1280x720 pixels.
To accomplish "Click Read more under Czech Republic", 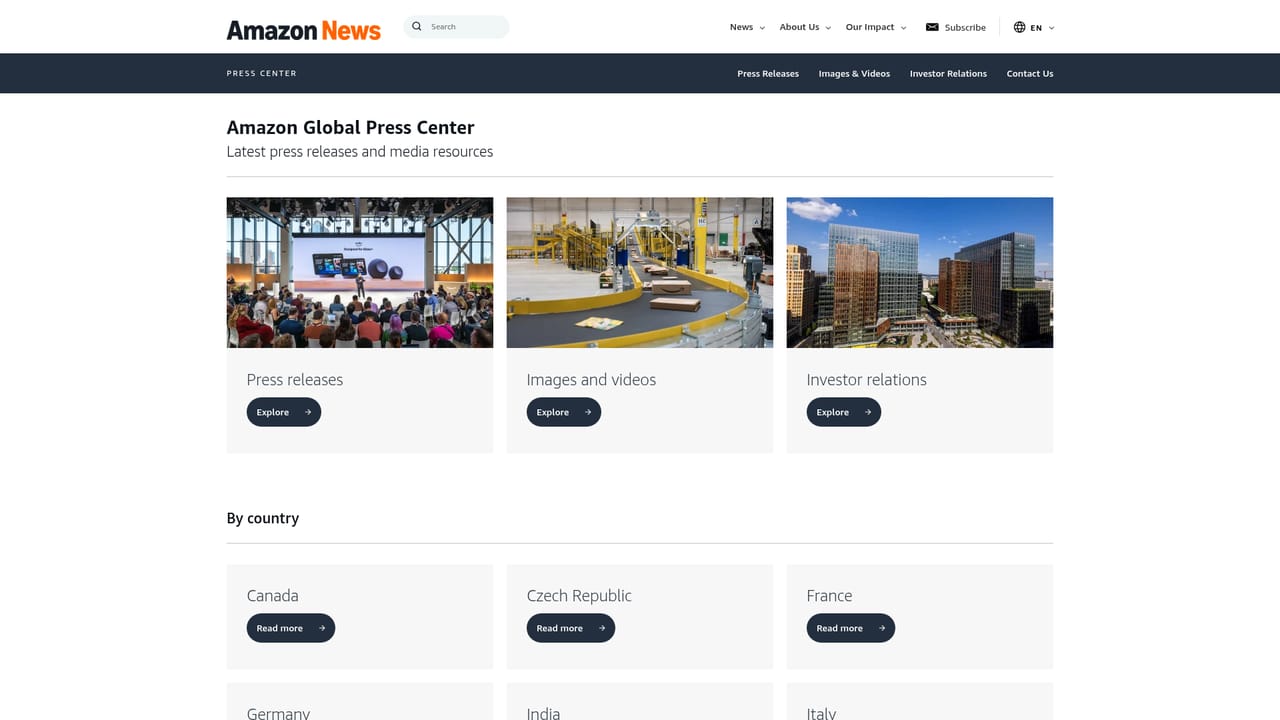I will 571,628.
